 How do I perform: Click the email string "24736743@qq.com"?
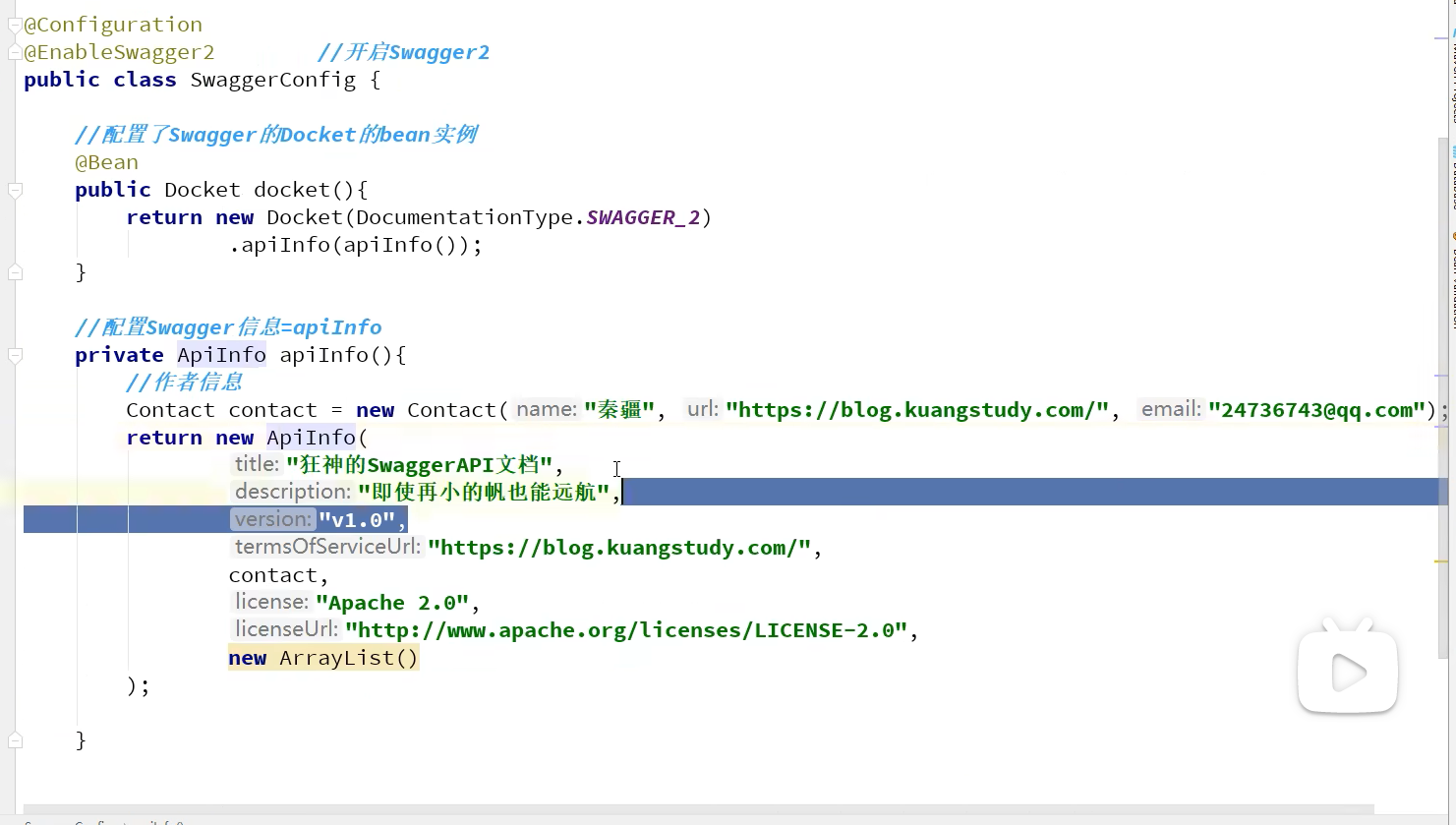(x=1317, y=410)
